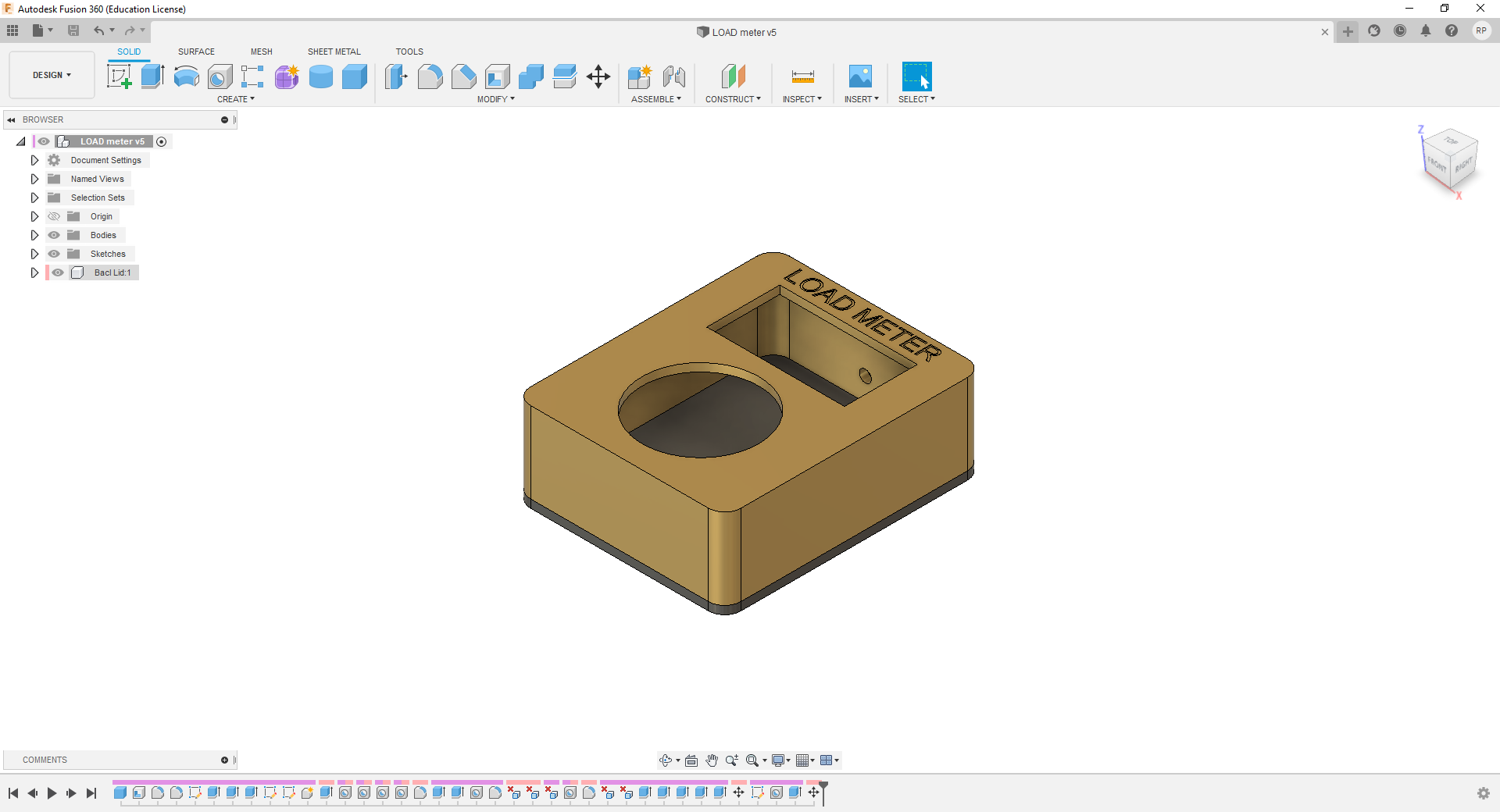Select the Measure tool

802,77
